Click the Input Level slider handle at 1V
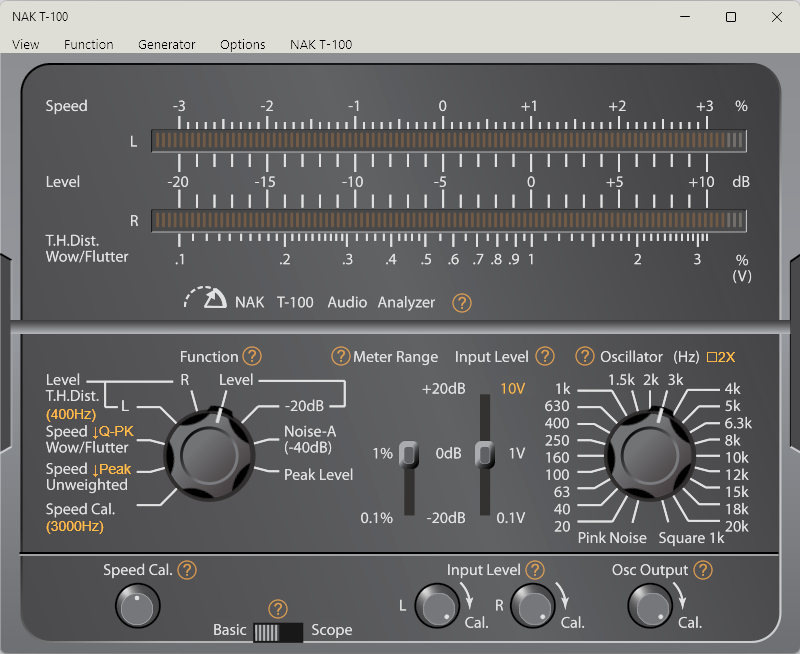This screenshot has height=654, width=800. coord(484,455)
